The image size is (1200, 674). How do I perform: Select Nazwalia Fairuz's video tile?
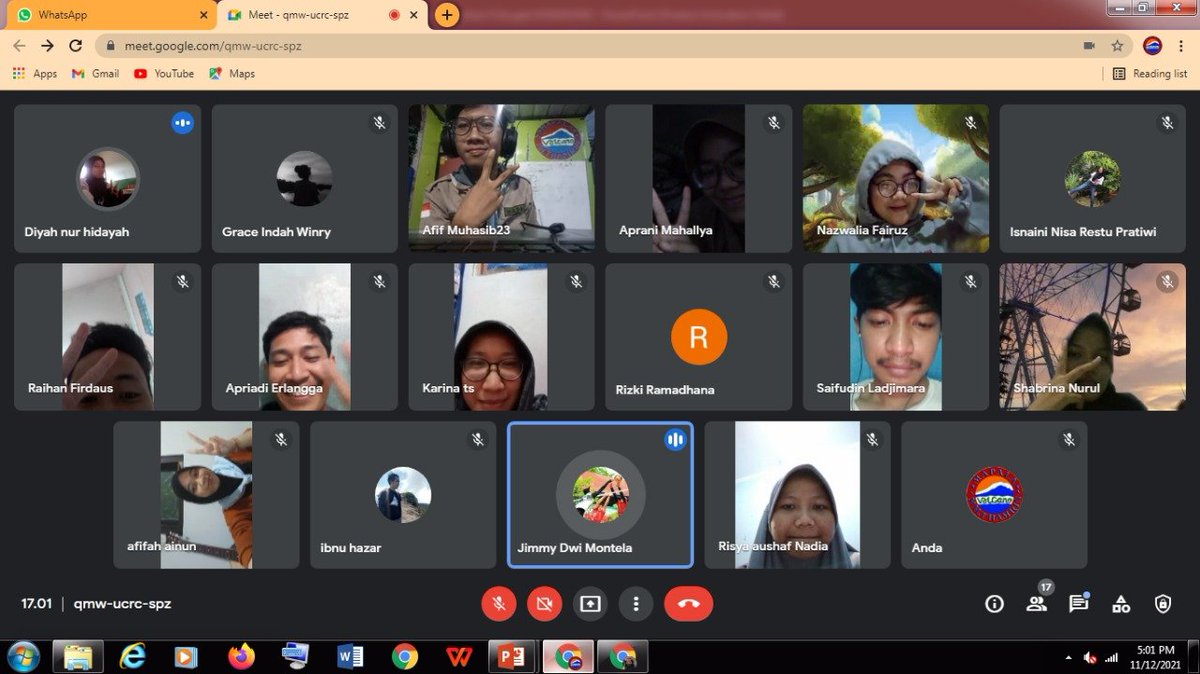pyautogui.click(x=896, y=178)
